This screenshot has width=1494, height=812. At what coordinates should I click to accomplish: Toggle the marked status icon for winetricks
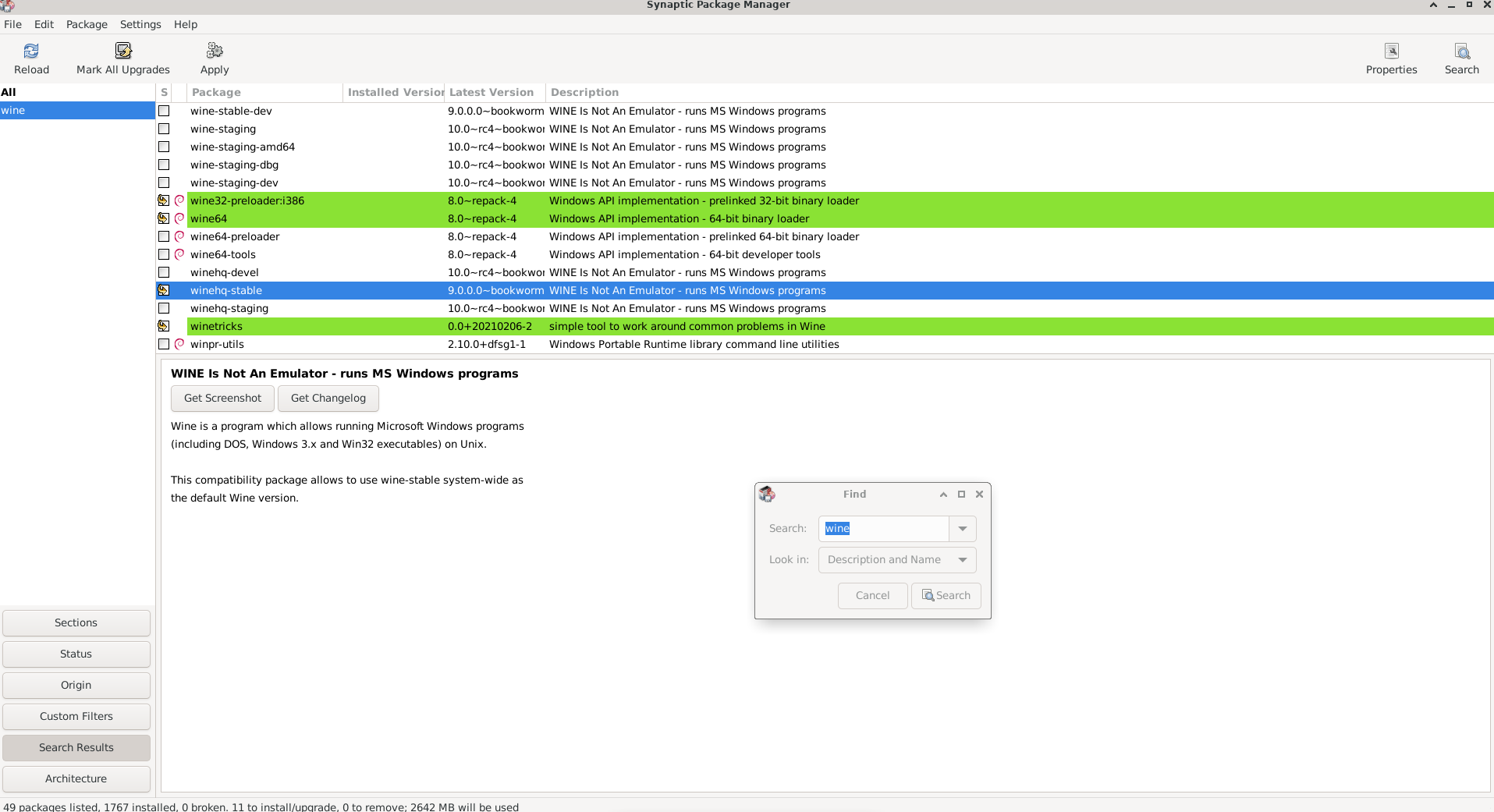pos(164,326)
